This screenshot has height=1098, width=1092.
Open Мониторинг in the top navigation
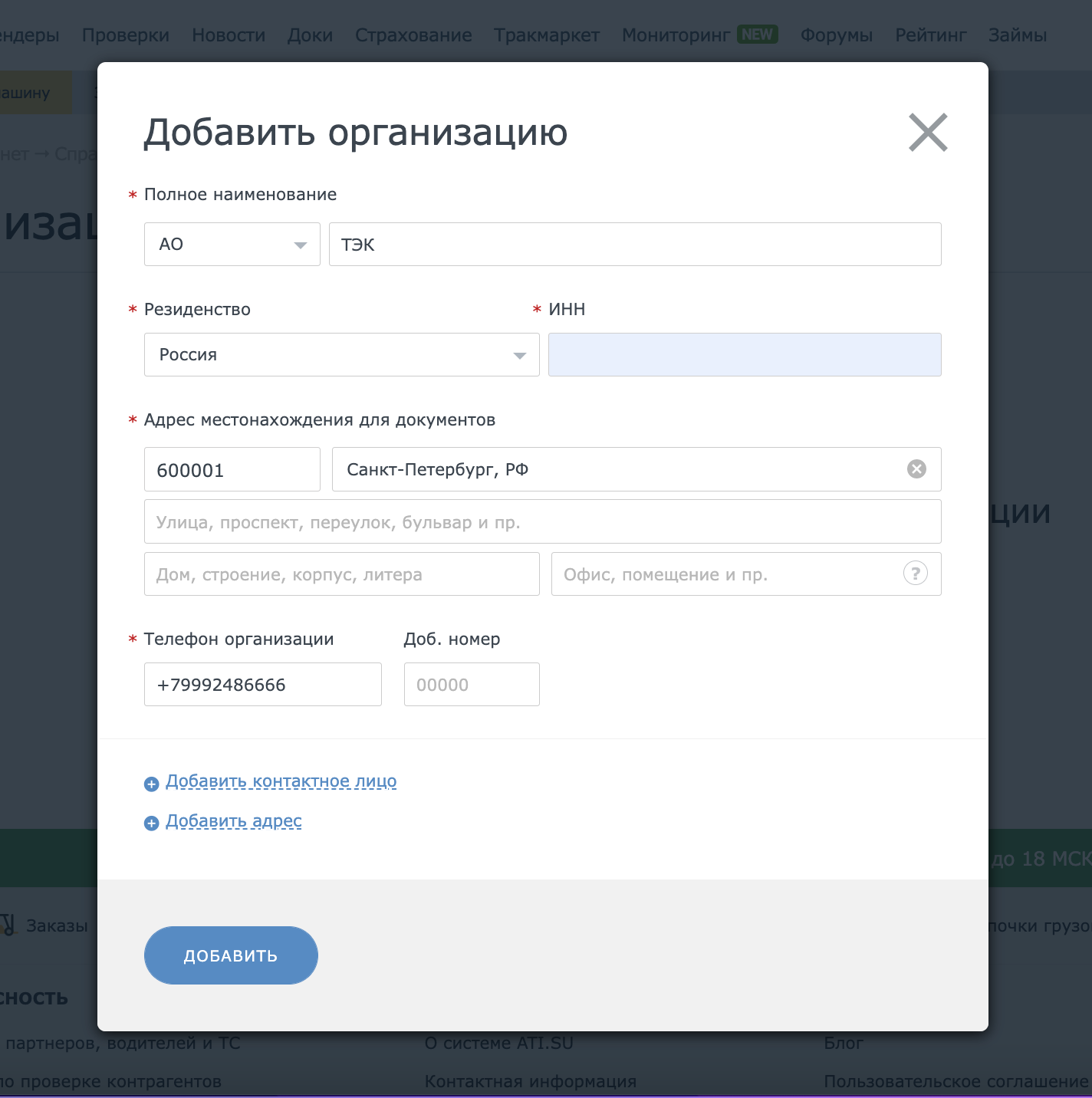click(x=676, y=35)
